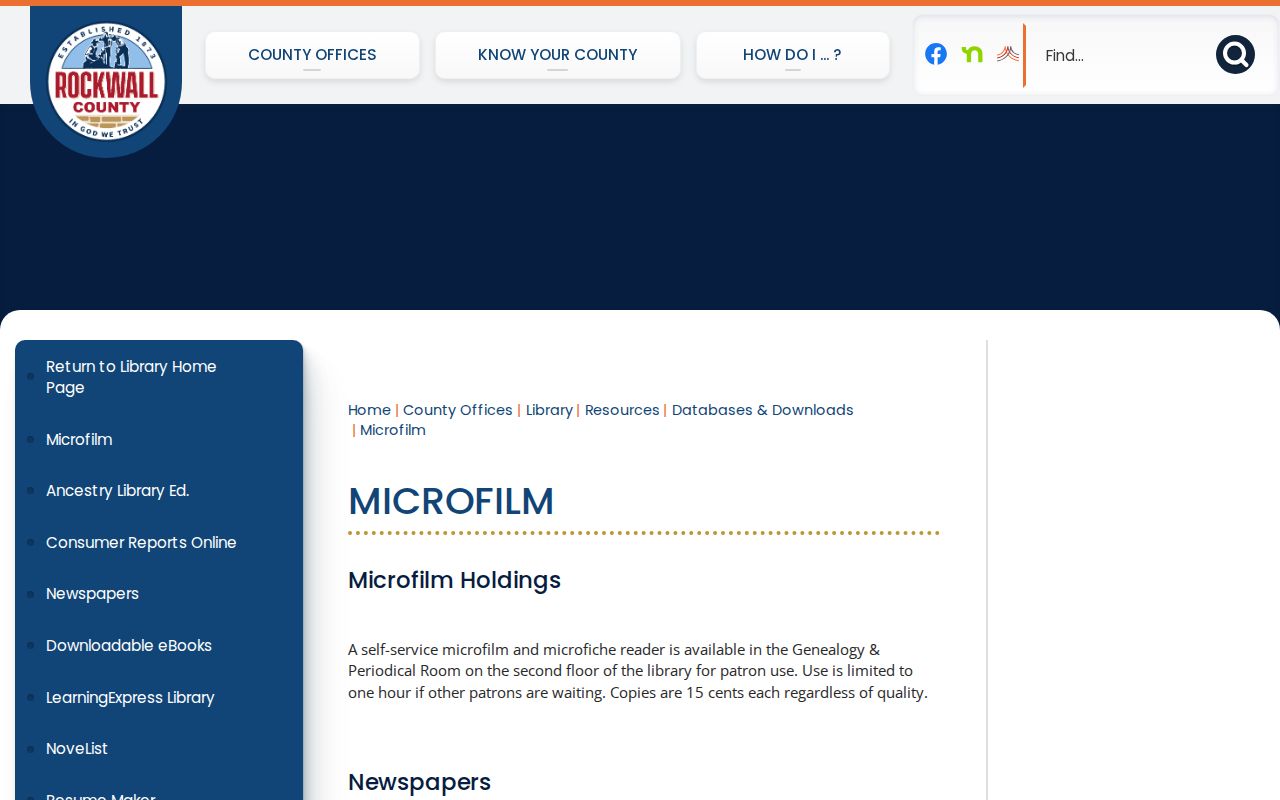1280x800 pixels.
Task: Click the Rockwall County logo
Action: (x=106, y=81)
